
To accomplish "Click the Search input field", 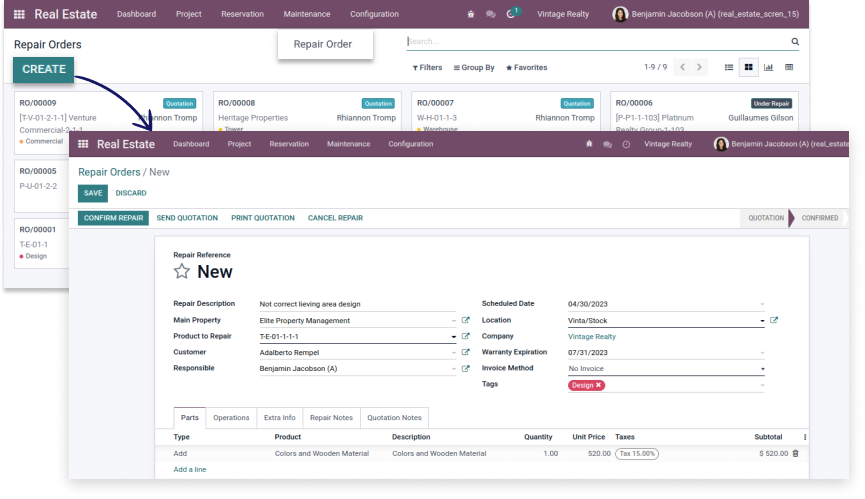I will (595, 42).
